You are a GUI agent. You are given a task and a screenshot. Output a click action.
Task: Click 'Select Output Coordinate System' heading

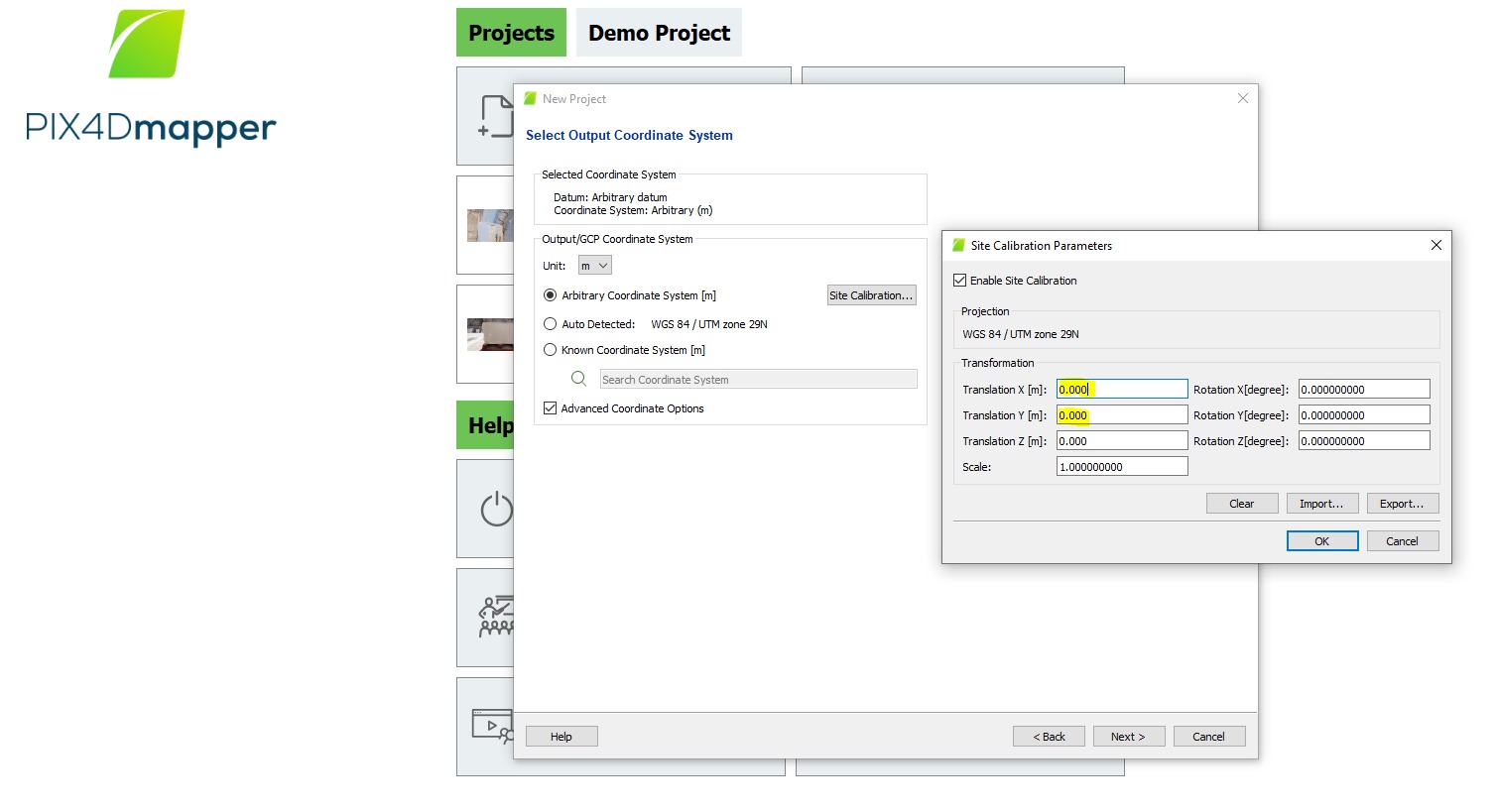629,136
